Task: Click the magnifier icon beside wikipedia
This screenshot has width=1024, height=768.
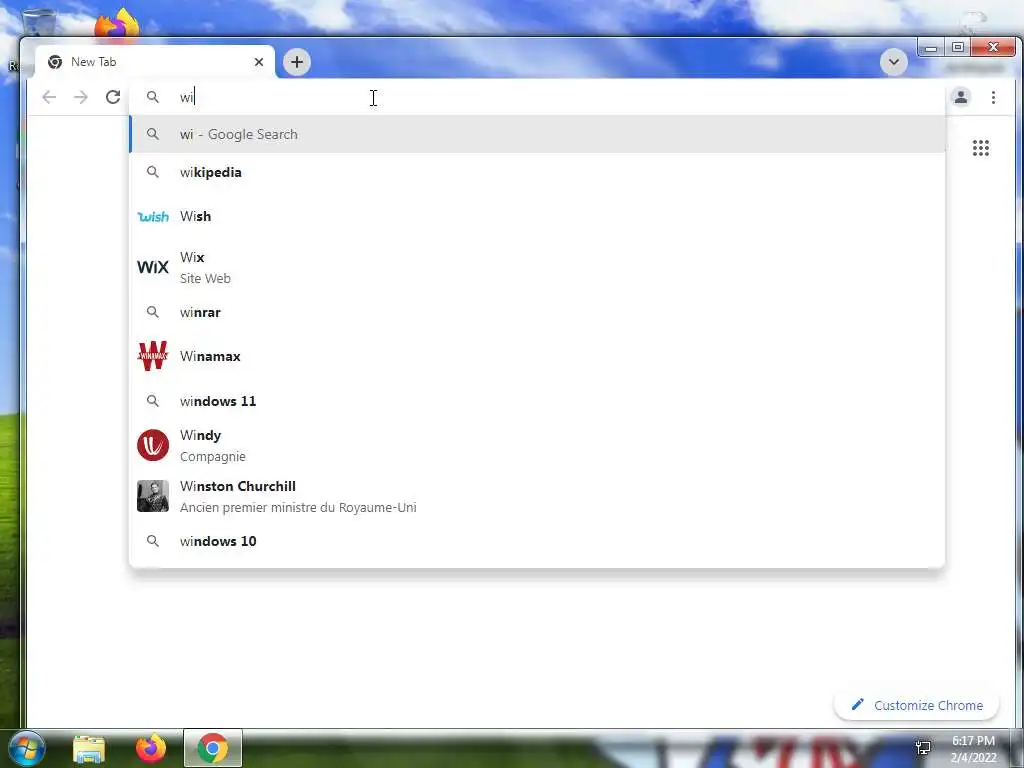Action: 153,172
